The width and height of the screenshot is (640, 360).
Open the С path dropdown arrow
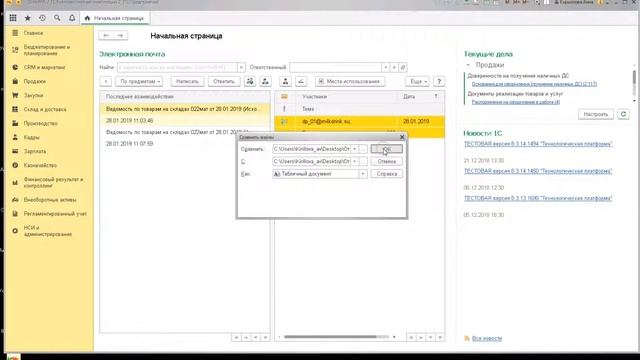pos(355,162)
